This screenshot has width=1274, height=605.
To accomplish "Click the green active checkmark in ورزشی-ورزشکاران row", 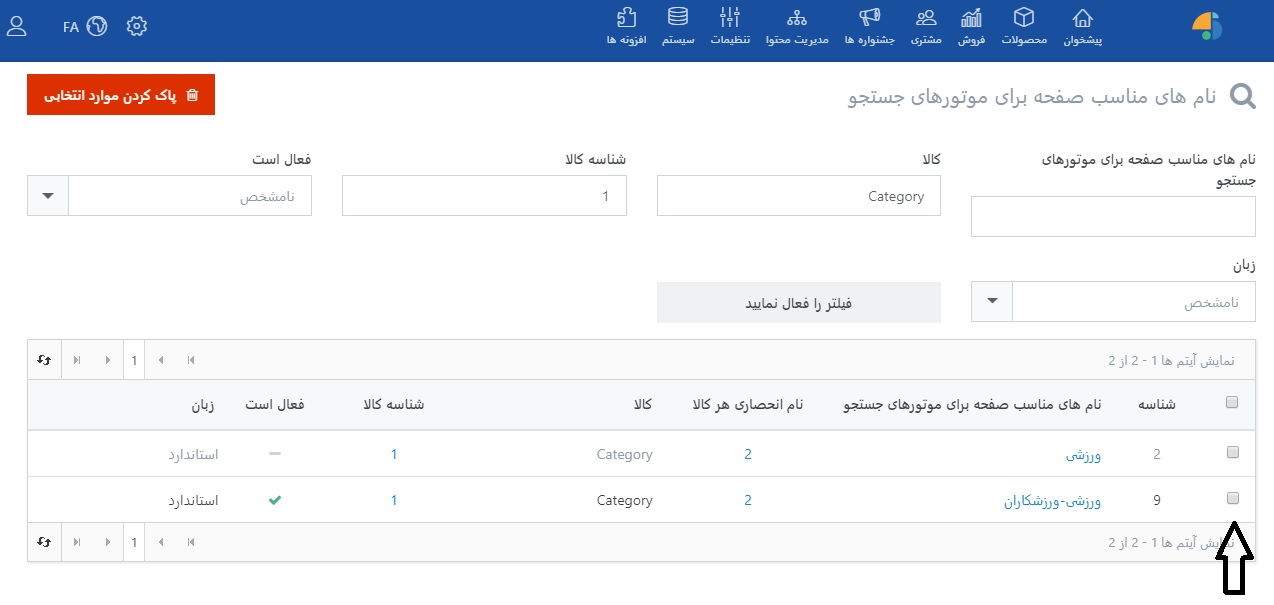I will [275, 500].
